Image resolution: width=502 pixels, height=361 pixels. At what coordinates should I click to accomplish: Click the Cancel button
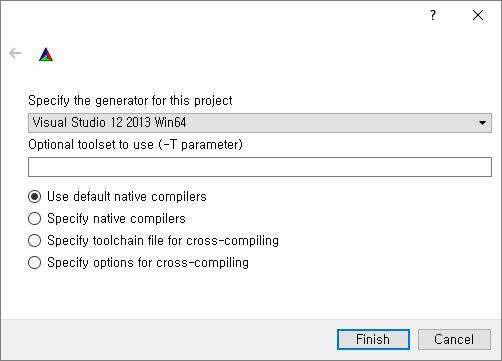454,339
